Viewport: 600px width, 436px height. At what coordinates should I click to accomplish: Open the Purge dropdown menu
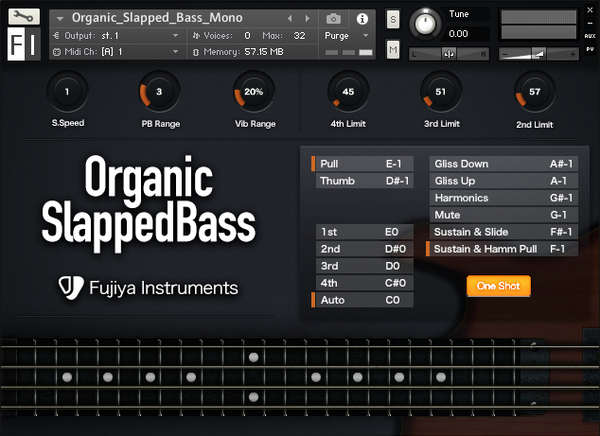[x=346, y=36]
